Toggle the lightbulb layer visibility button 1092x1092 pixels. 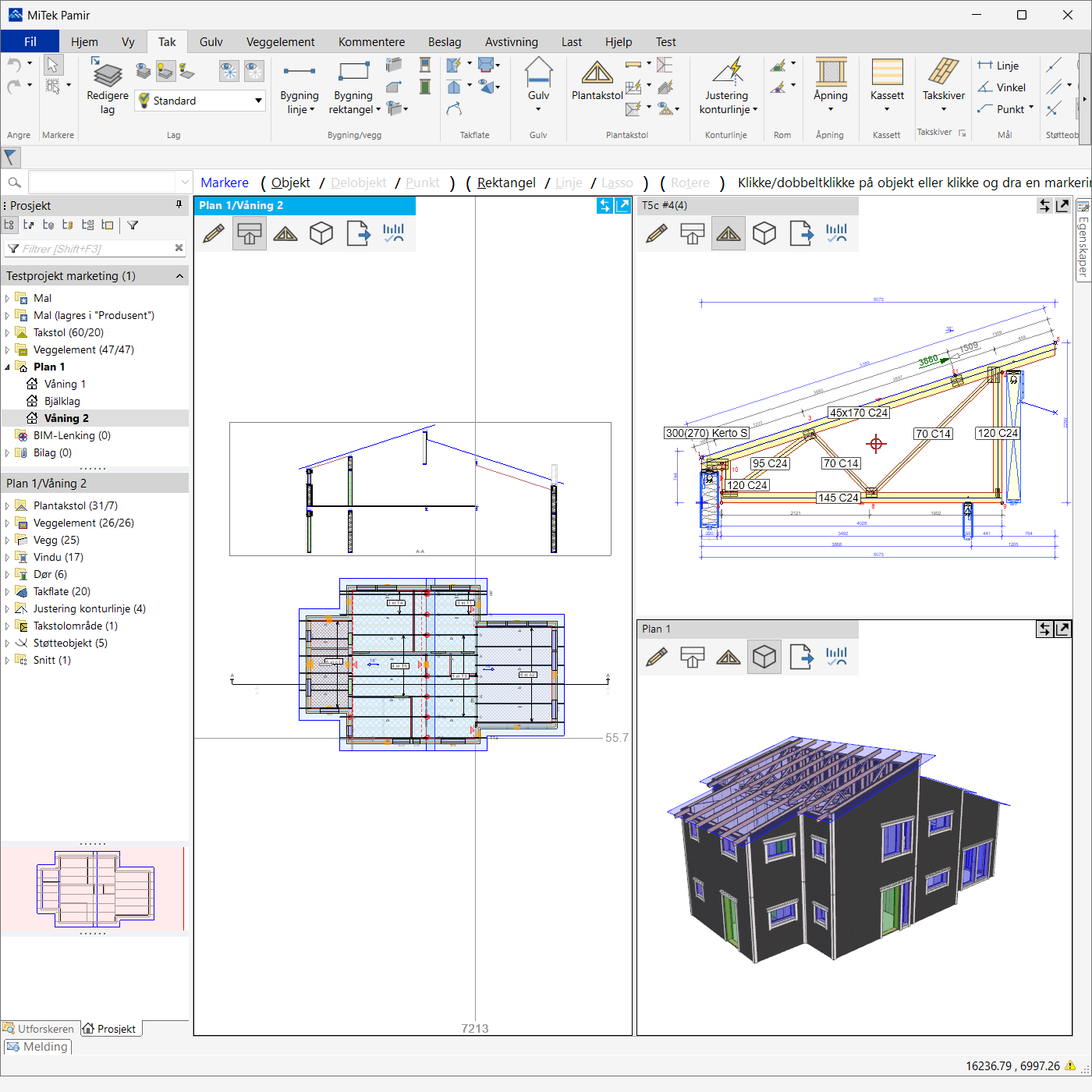click(x=165, y=72)
